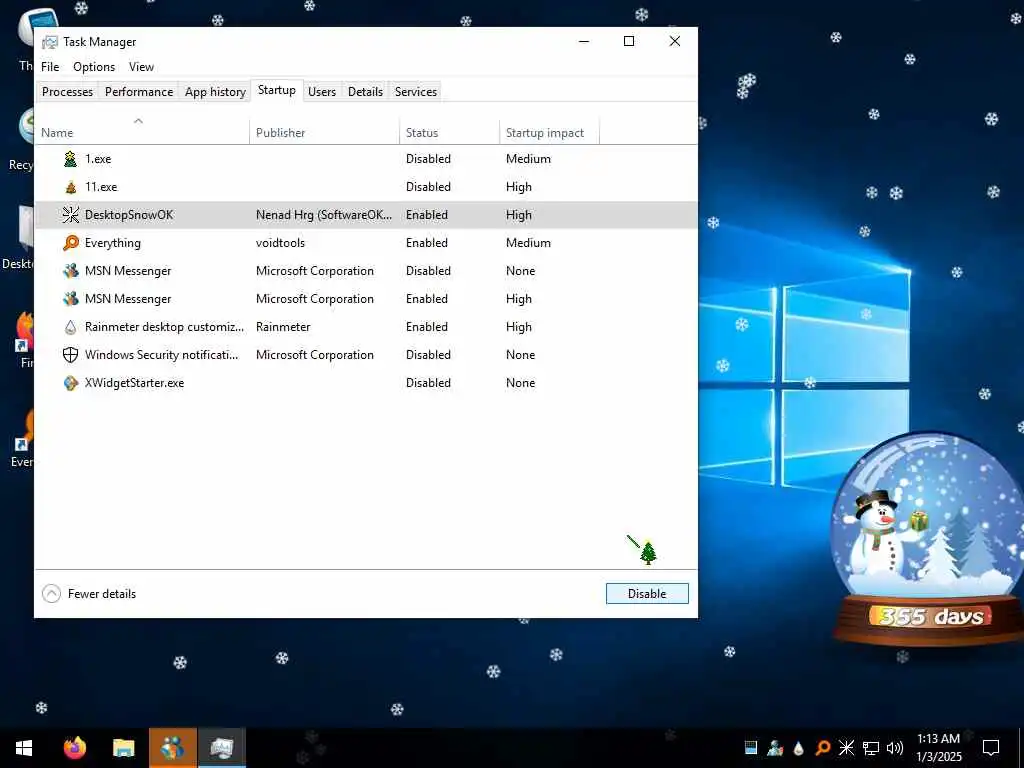Click the Everything search tray icon

823,748
